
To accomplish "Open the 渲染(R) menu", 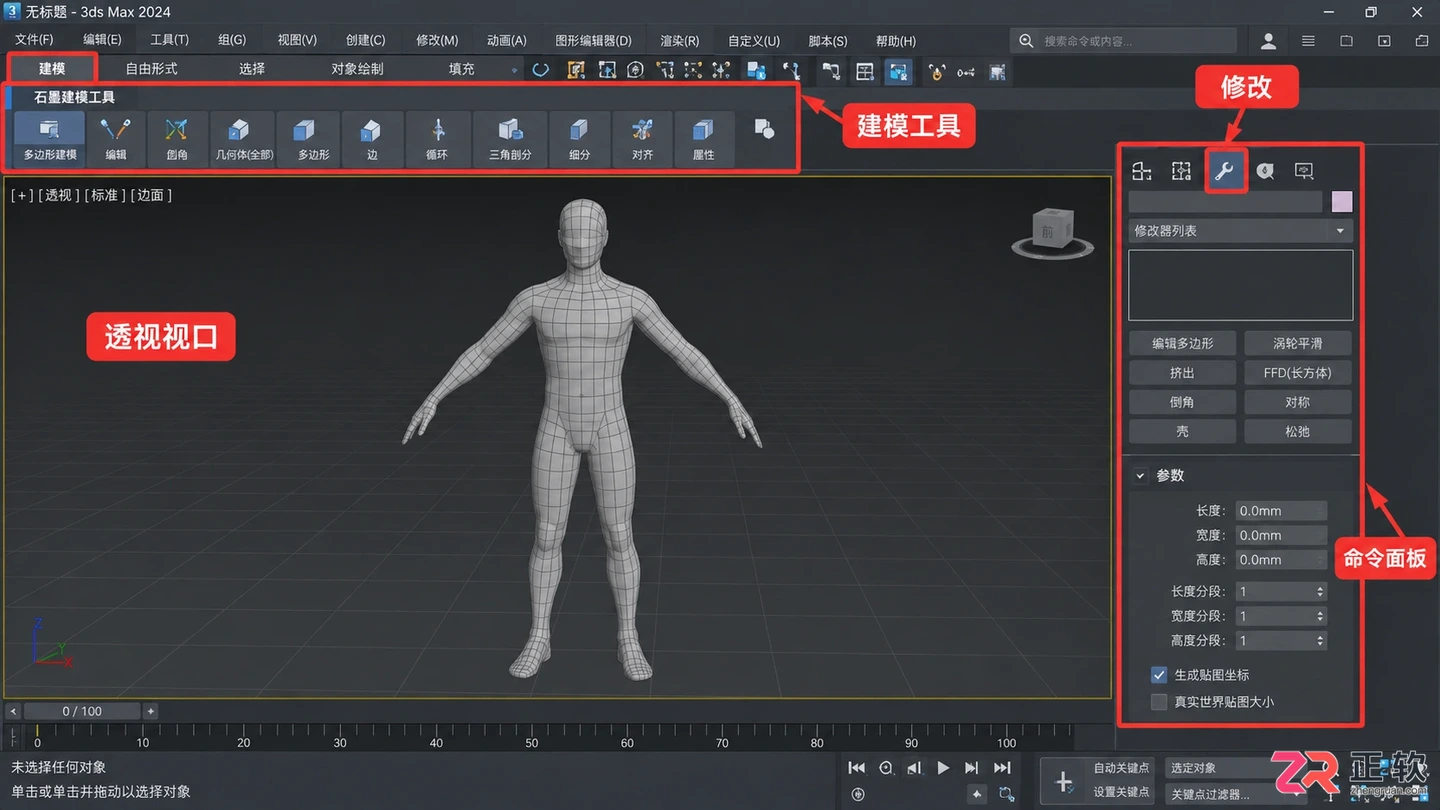I will pyautogui.click(x=680, y=40).
